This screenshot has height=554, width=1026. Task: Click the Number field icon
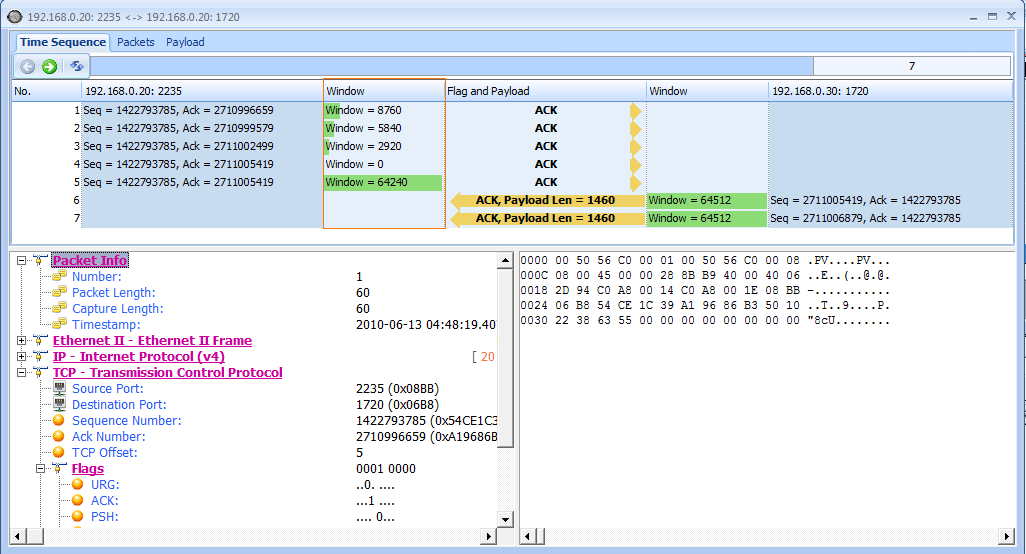pyautogui.click(x=60, y=275)
